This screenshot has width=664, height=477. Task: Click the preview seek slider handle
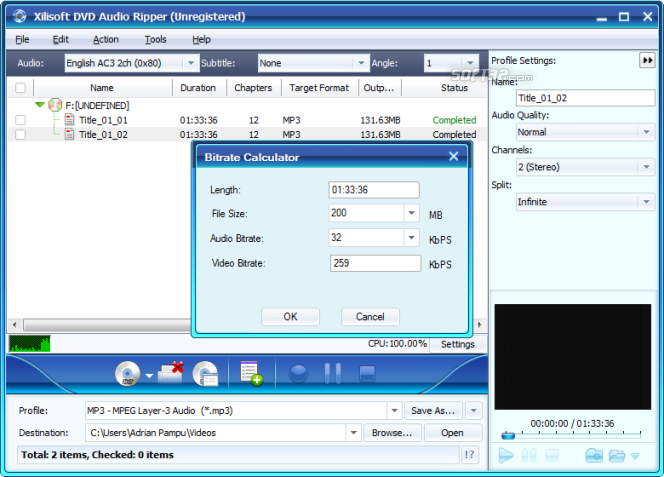[508, 435]
